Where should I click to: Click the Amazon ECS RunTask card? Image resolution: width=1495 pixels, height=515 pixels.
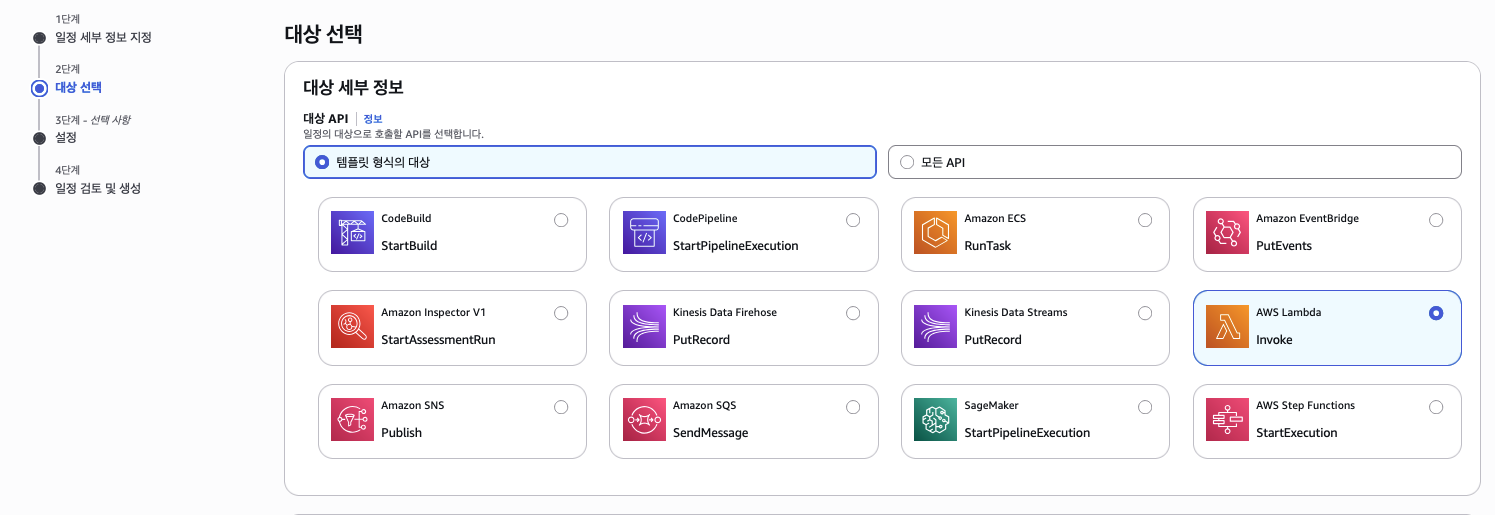1034,234
